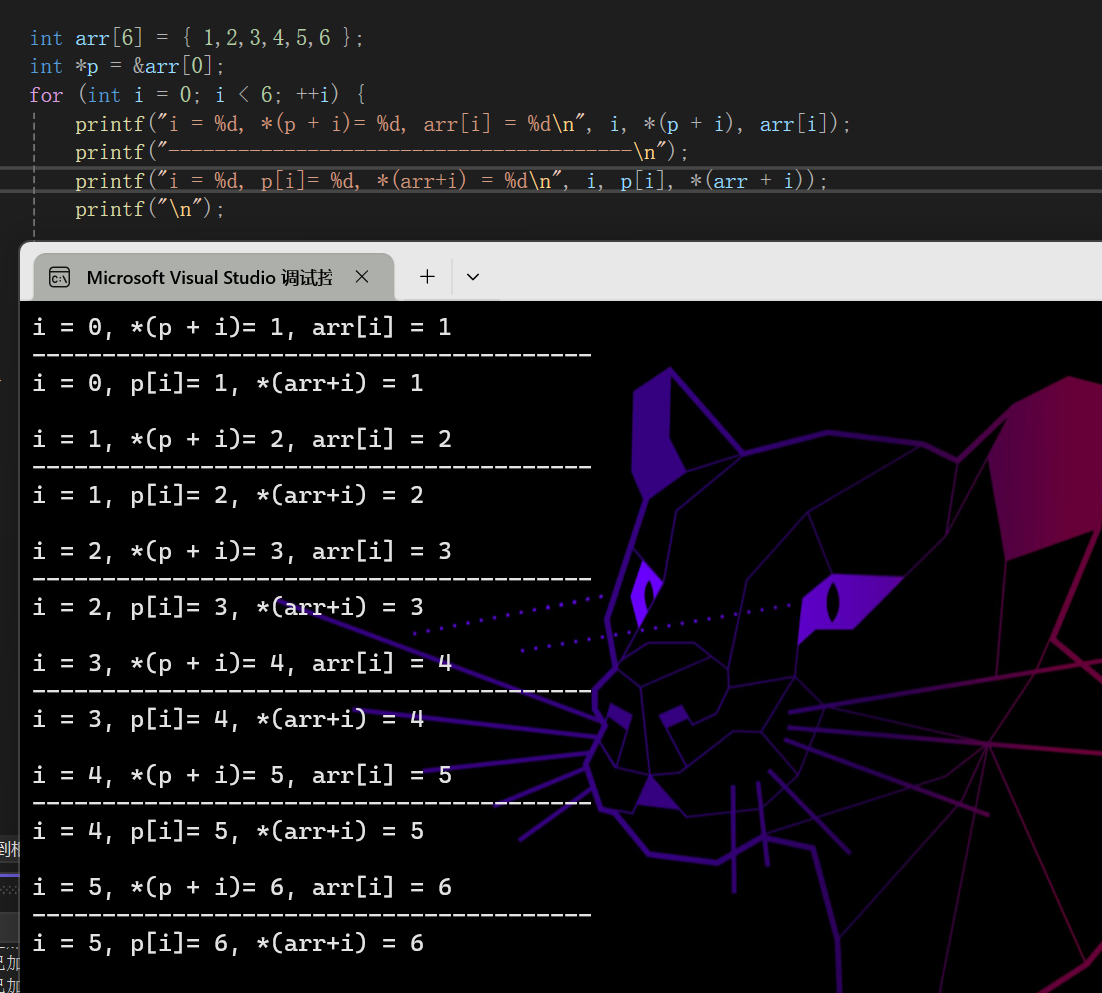Viewport: 1102px width, 993px height.
Task: Open a new terminal tab with plus button
Action: click(x=427, y=277)
